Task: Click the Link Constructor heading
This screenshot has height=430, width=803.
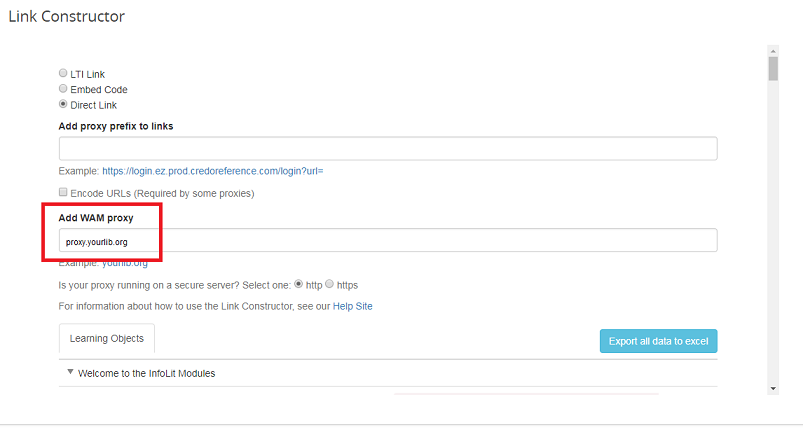Action: coord(67,16)
